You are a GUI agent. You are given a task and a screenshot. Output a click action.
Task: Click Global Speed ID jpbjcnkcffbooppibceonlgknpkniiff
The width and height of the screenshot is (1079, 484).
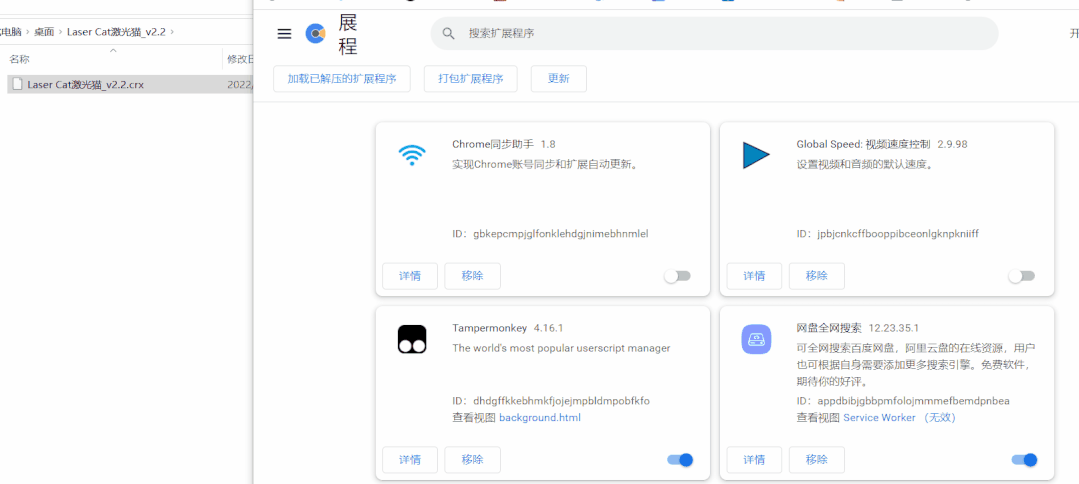pyautogui.click(x=888, y=234)
